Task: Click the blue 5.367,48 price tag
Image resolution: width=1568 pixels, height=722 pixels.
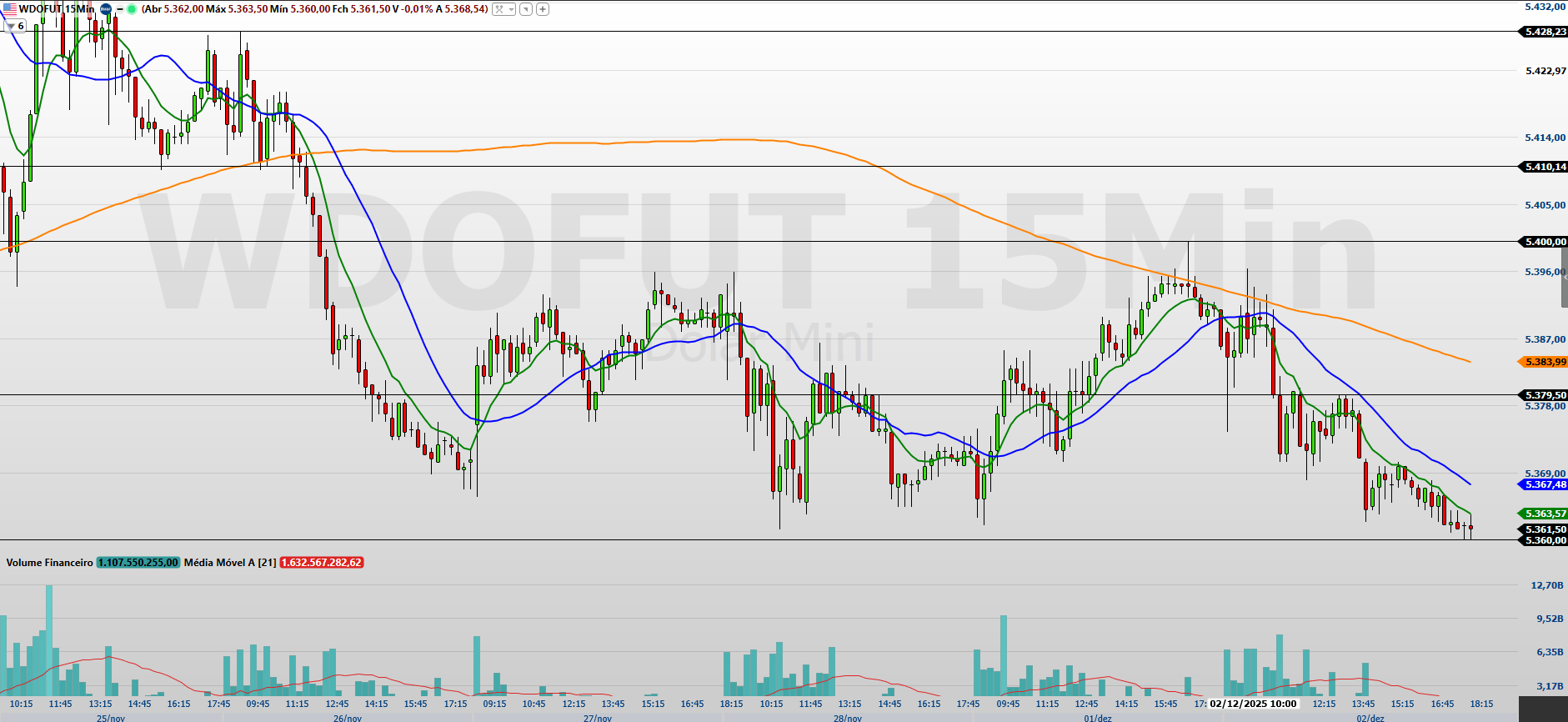Action: tap(1545, 484)
